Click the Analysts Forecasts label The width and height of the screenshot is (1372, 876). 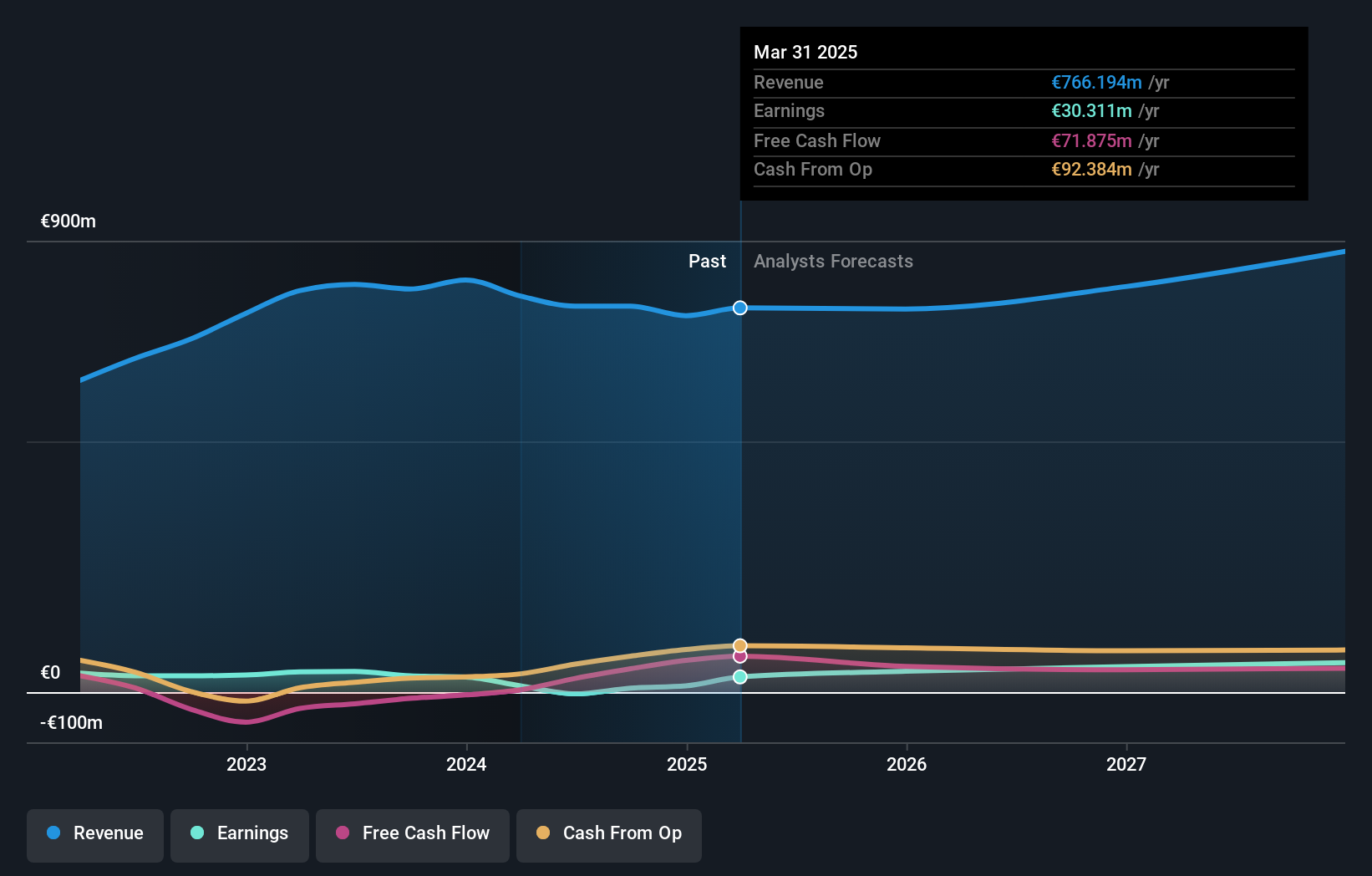click(x=833, y=262)
